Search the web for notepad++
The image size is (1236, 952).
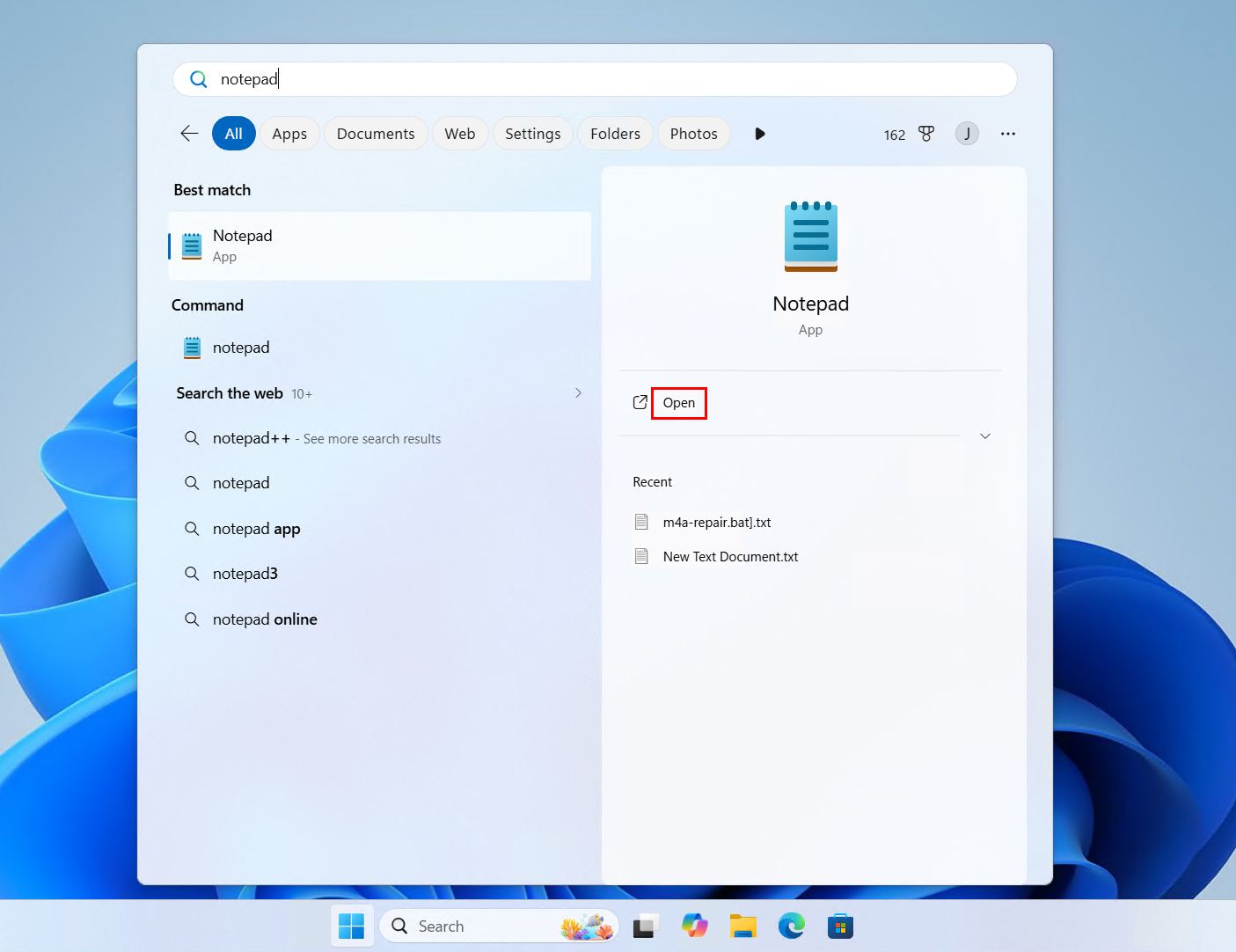380,438
